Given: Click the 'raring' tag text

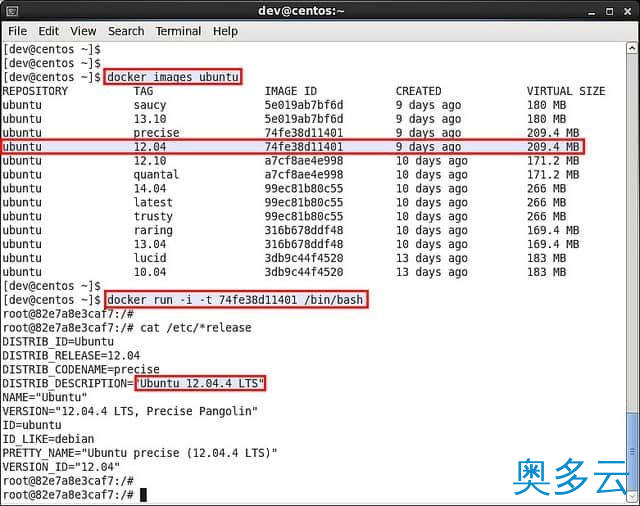Looking at the screenshot, I should [x=153, y=231].
